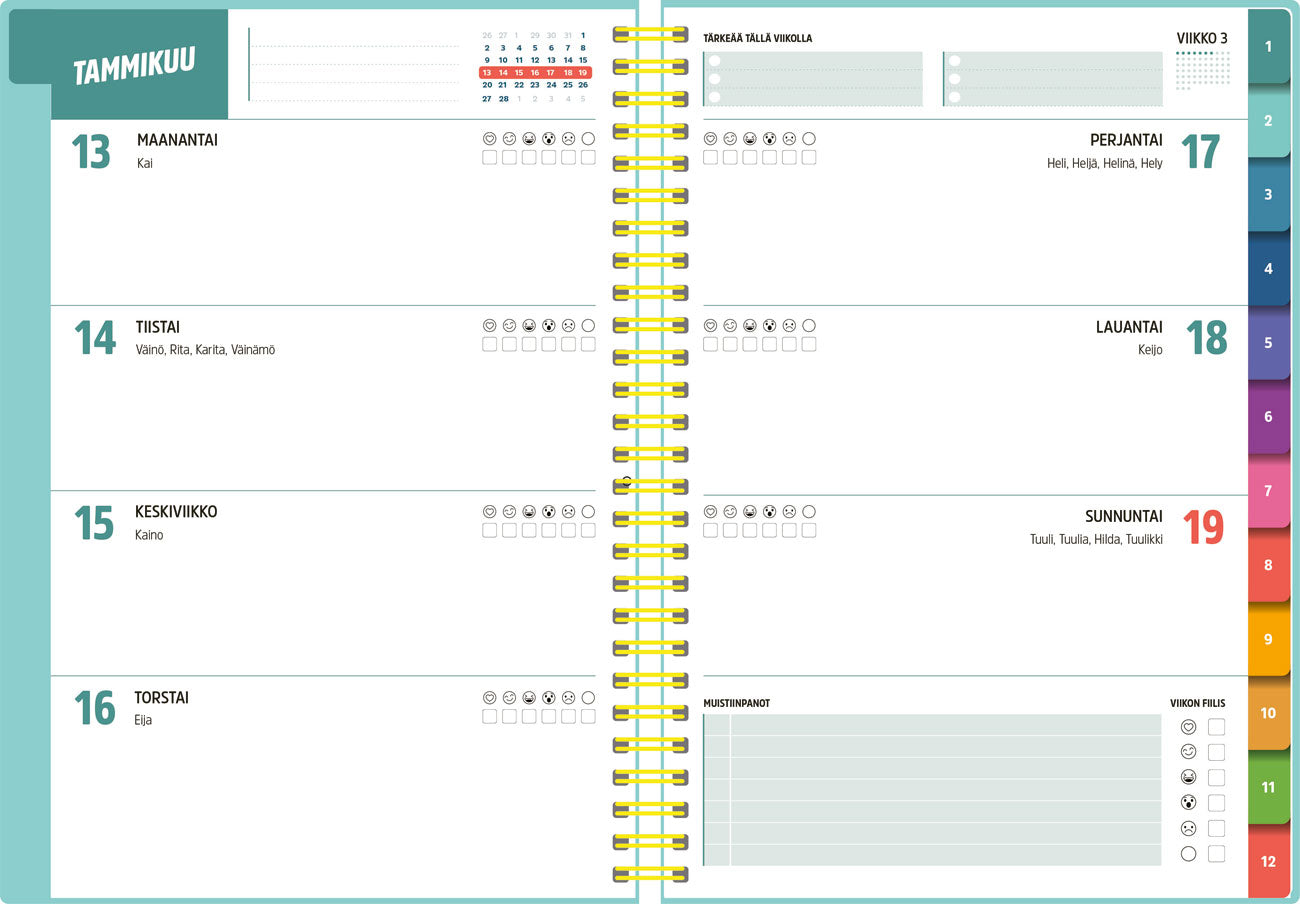This screenshot has width=1300, height=904.
Task: Switch to month tab 6
Action: [1269, 417]
